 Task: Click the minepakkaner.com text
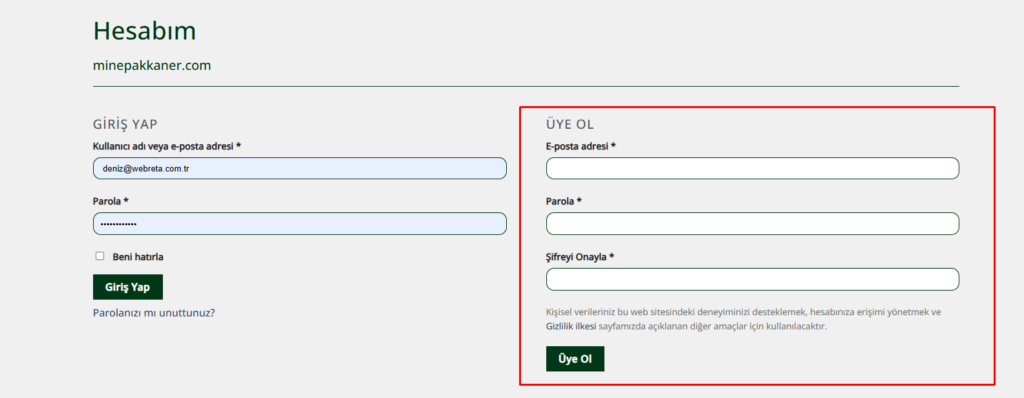152,65
